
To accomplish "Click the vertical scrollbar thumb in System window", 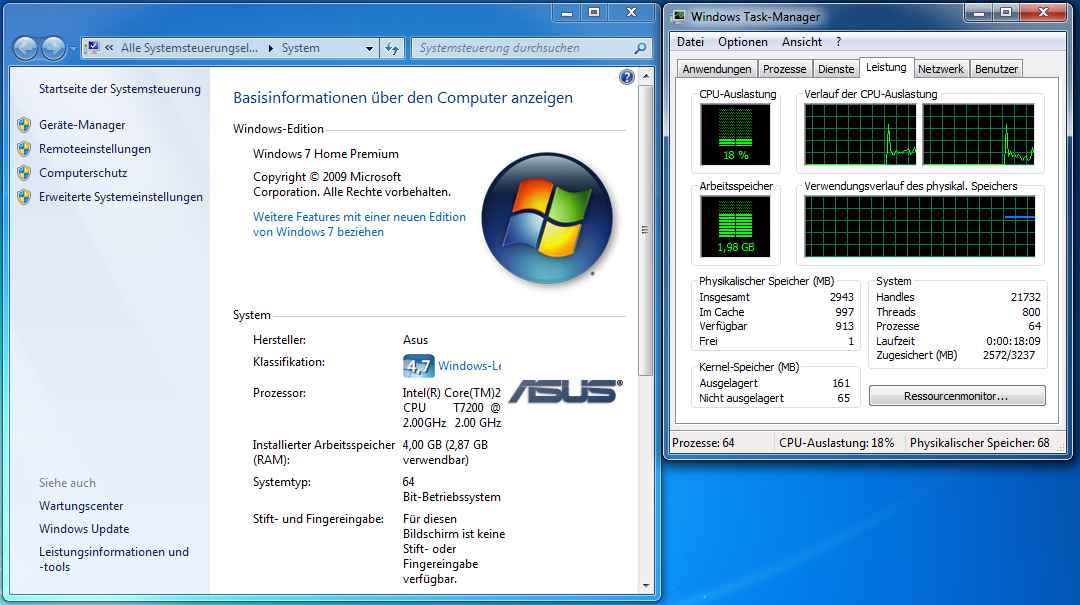I will coord(645,229).
